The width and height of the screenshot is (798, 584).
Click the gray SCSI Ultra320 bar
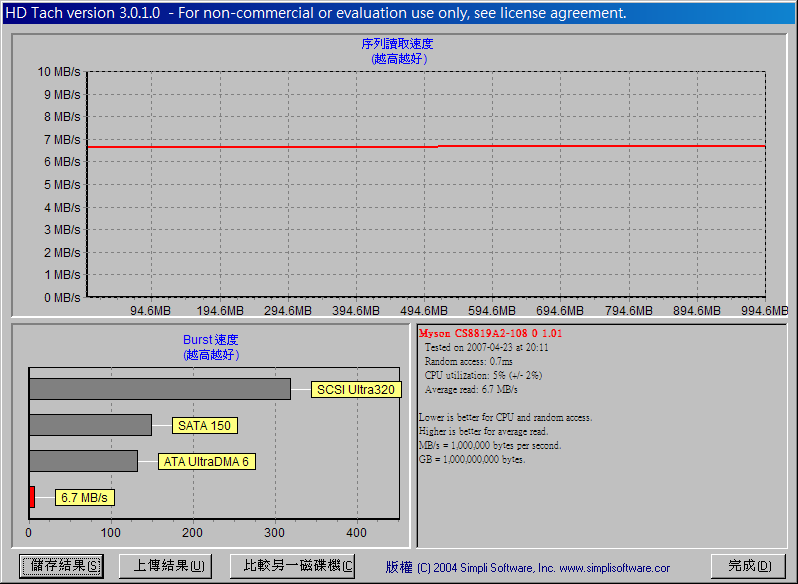click(160, 389)
